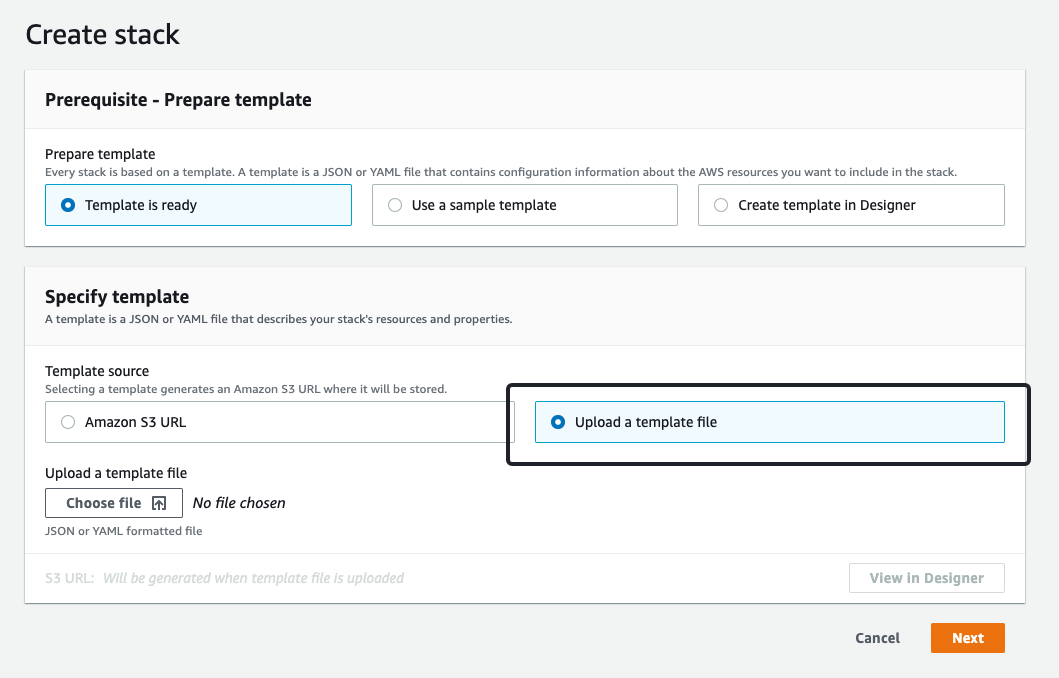
Task: Click the No file chosen text
Action: 239,503
